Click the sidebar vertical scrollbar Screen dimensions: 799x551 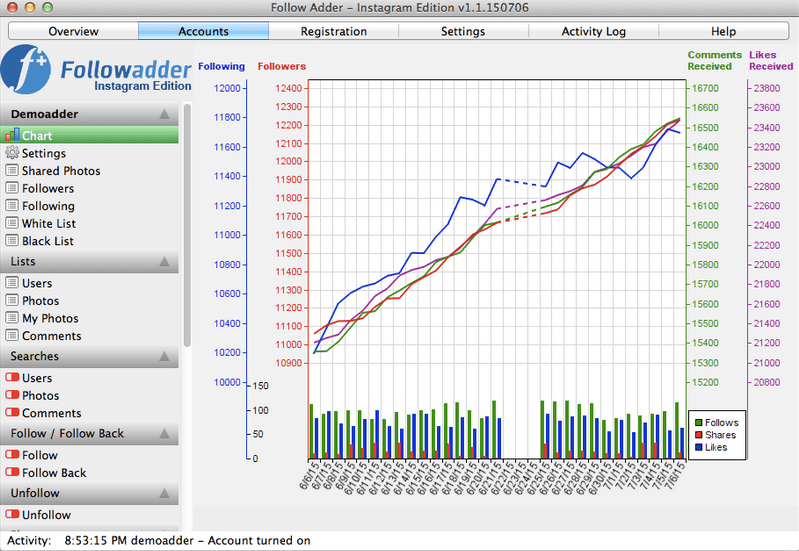(187, 225)
